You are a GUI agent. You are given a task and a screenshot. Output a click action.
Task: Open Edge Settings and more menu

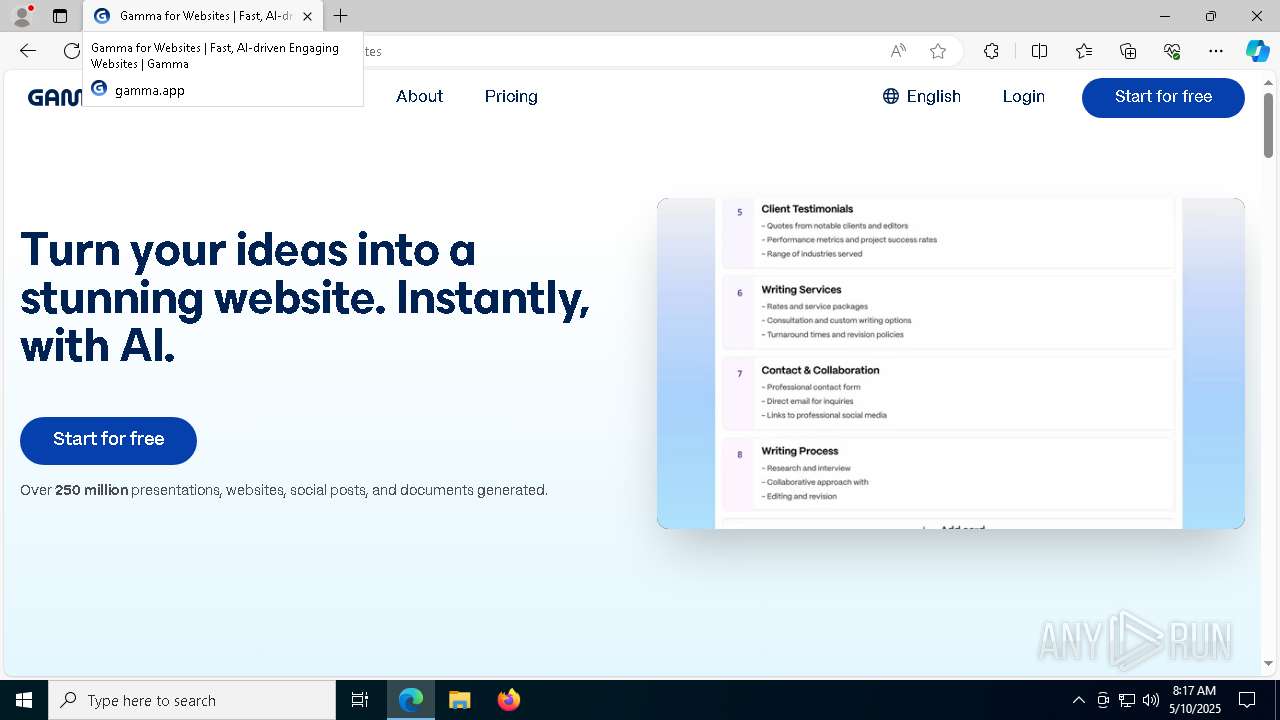coord(1216,51)
